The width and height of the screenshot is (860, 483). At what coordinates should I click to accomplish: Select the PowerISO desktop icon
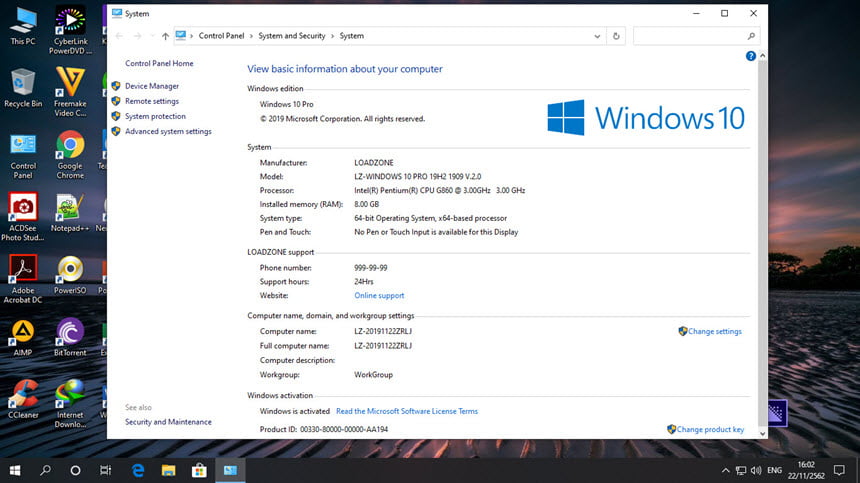click(x=70, y=275)
